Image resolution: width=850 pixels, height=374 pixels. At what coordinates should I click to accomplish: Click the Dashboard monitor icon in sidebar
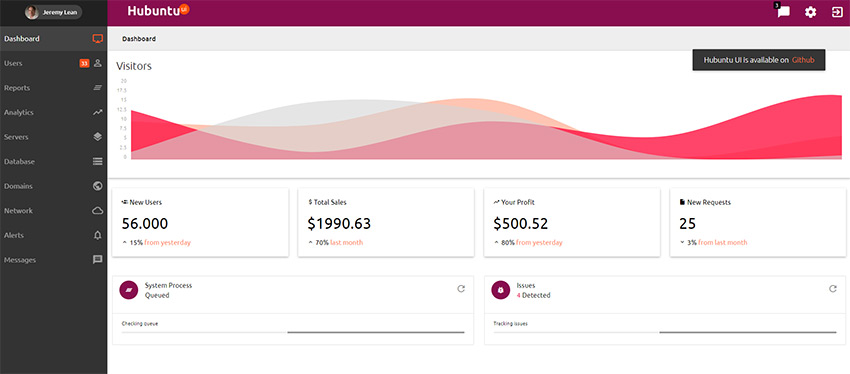98,39
